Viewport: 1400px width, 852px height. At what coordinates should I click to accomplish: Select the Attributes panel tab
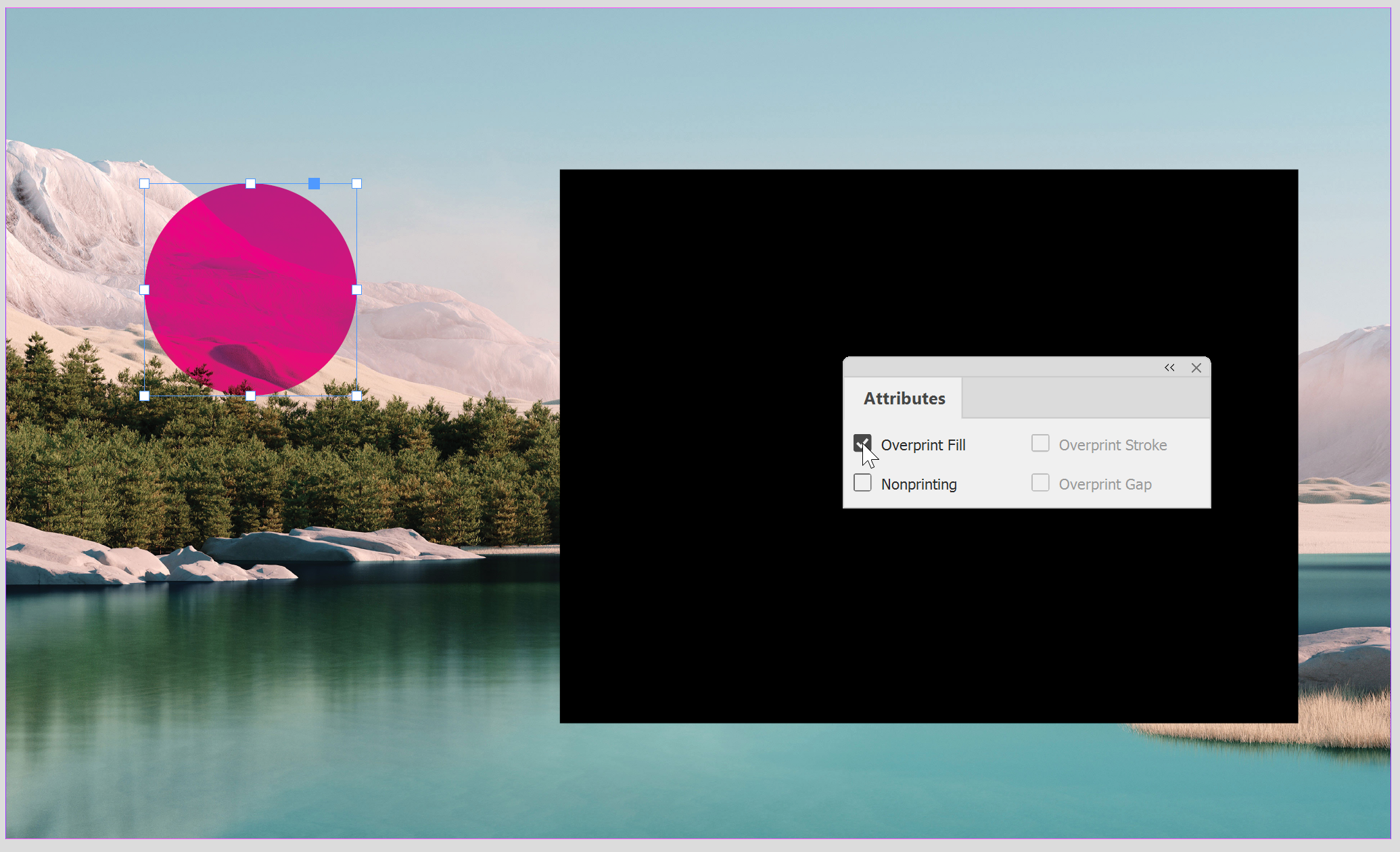point(904,398)
